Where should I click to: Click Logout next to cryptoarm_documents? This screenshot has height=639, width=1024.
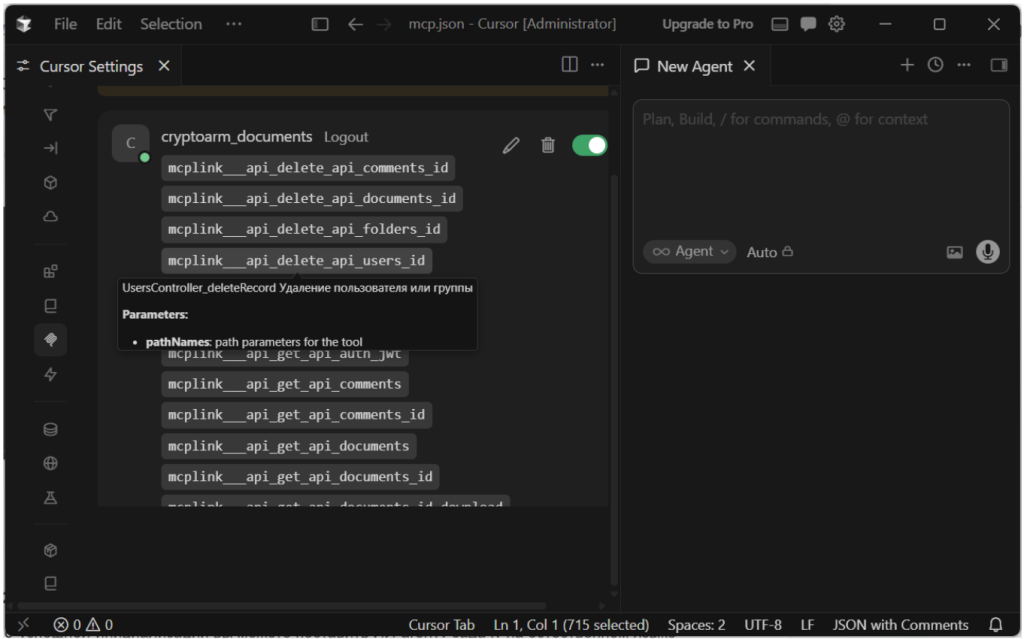[346, 137]
